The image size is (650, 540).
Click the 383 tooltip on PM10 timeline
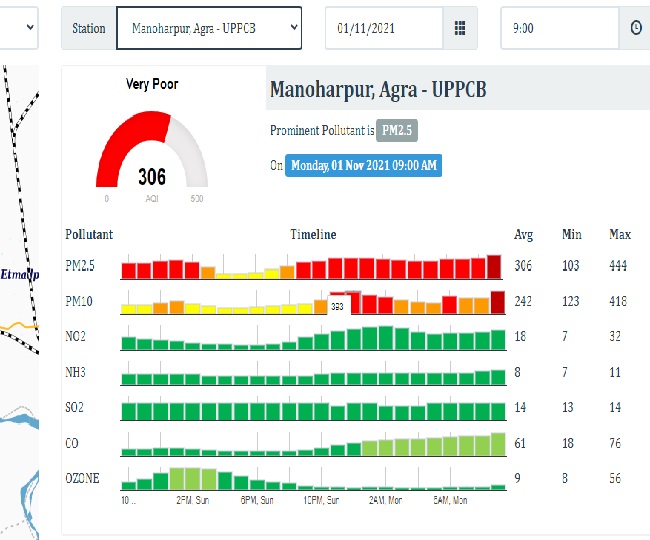point(338,307)
